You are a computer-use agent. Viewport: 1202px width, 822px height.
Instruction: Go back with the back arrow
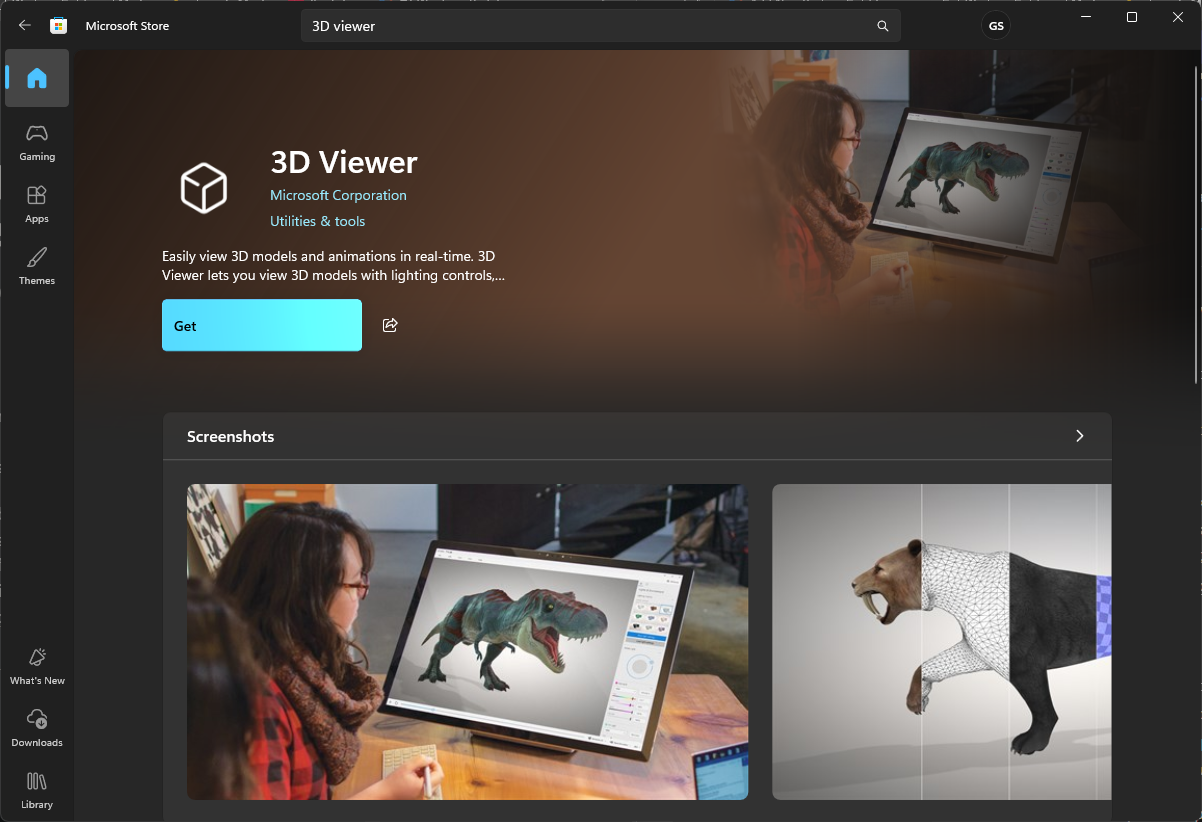(x=25, y=26)
